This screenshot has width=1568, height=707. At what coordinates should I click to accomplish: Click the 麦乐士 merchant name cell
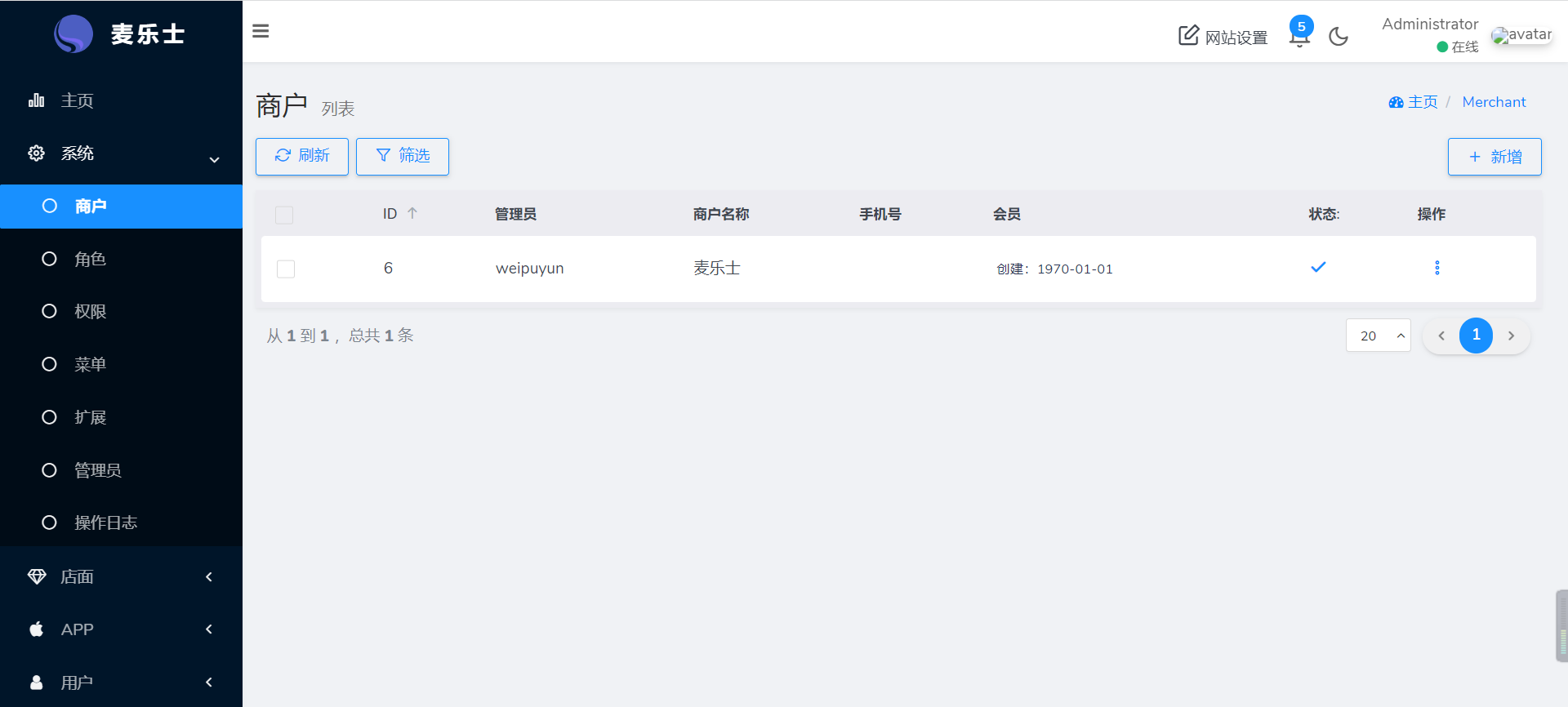(x=717, y=268)
